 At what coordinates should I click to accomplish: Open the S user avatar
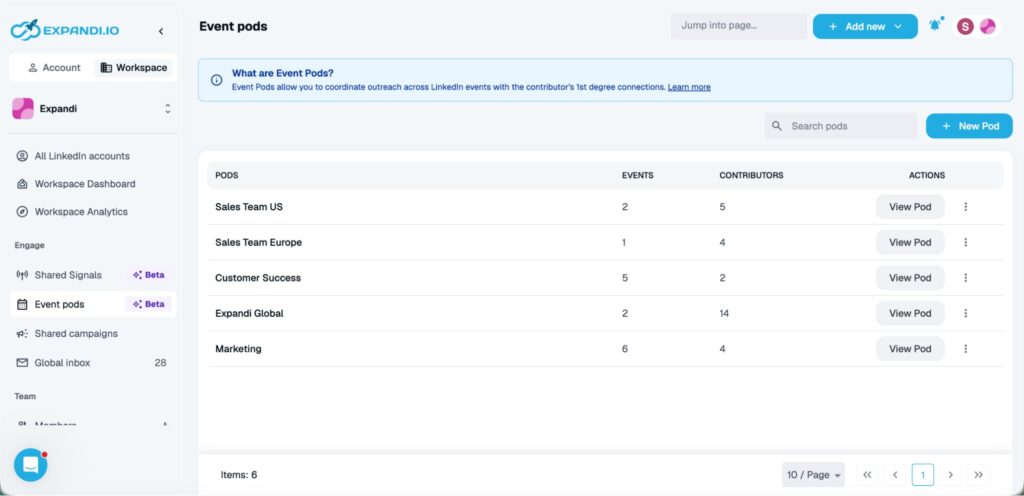(x=965, y=26)
